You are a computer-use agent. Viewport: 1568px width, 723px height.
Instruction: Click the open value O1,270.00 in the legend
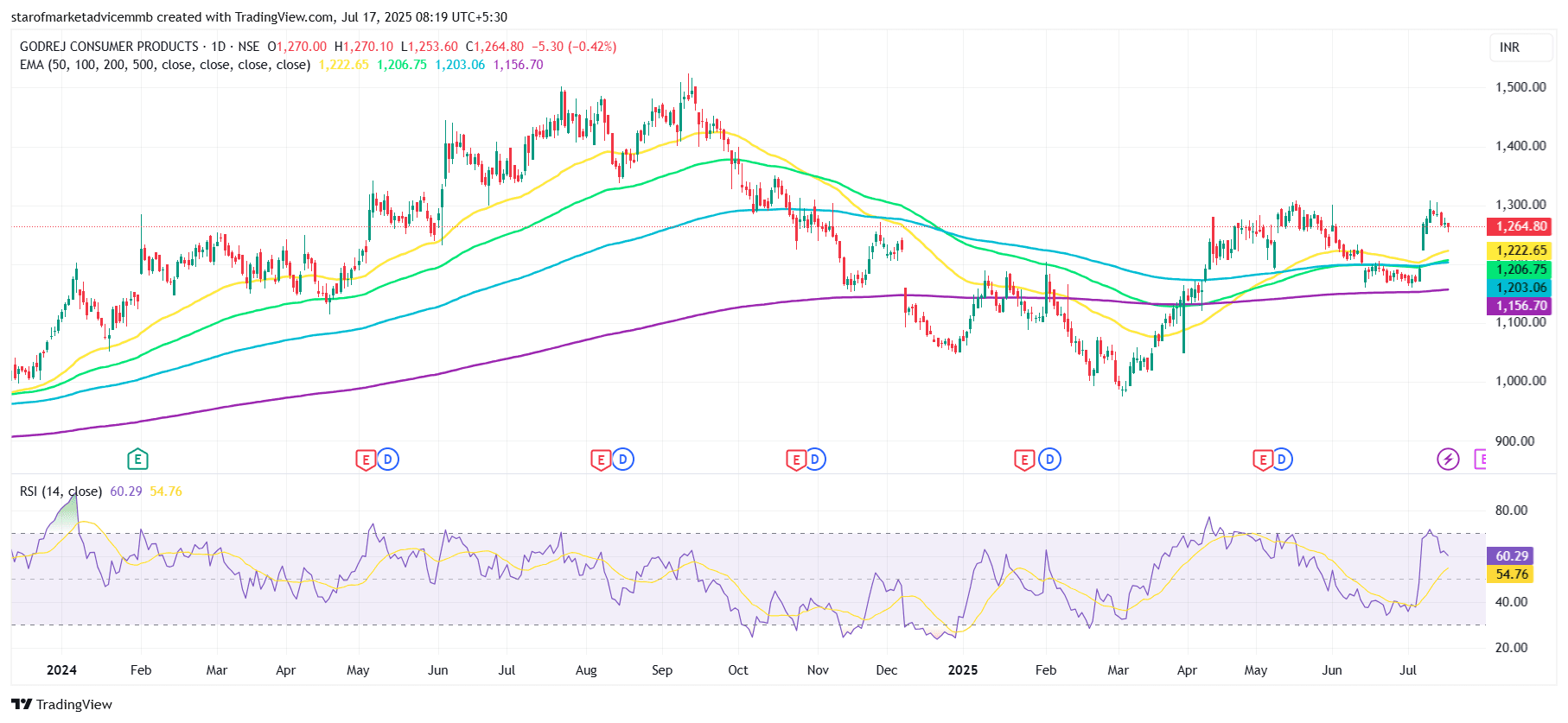tap(297, 47)
